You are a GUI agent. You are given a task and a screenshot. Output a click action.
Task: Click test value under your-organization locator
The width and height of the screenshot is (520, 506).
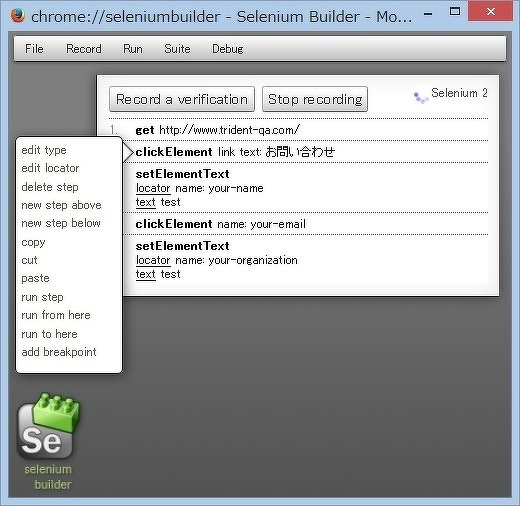(x=170, y=274)
